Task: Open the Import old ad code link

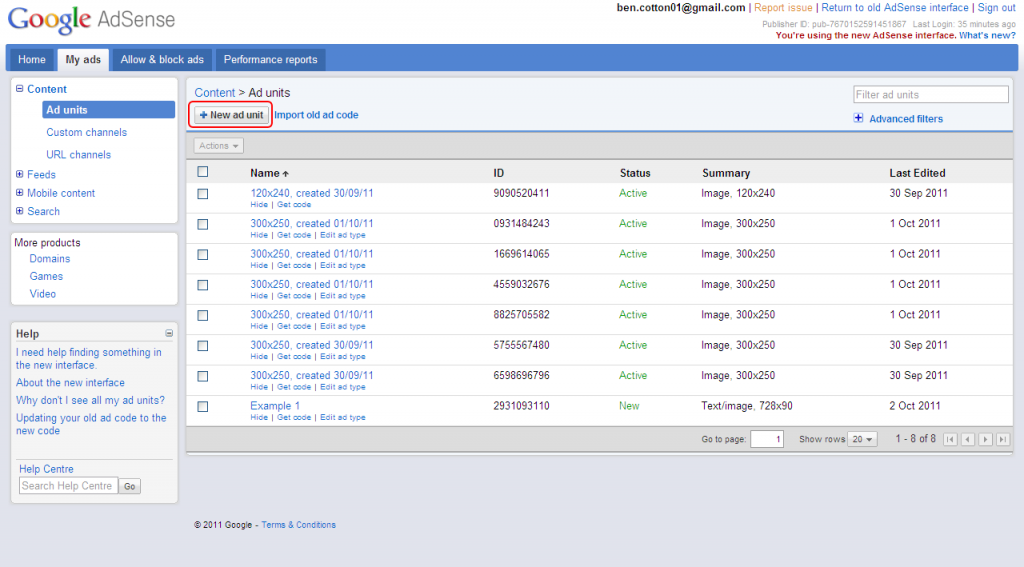Action: (x=316, y=115)
